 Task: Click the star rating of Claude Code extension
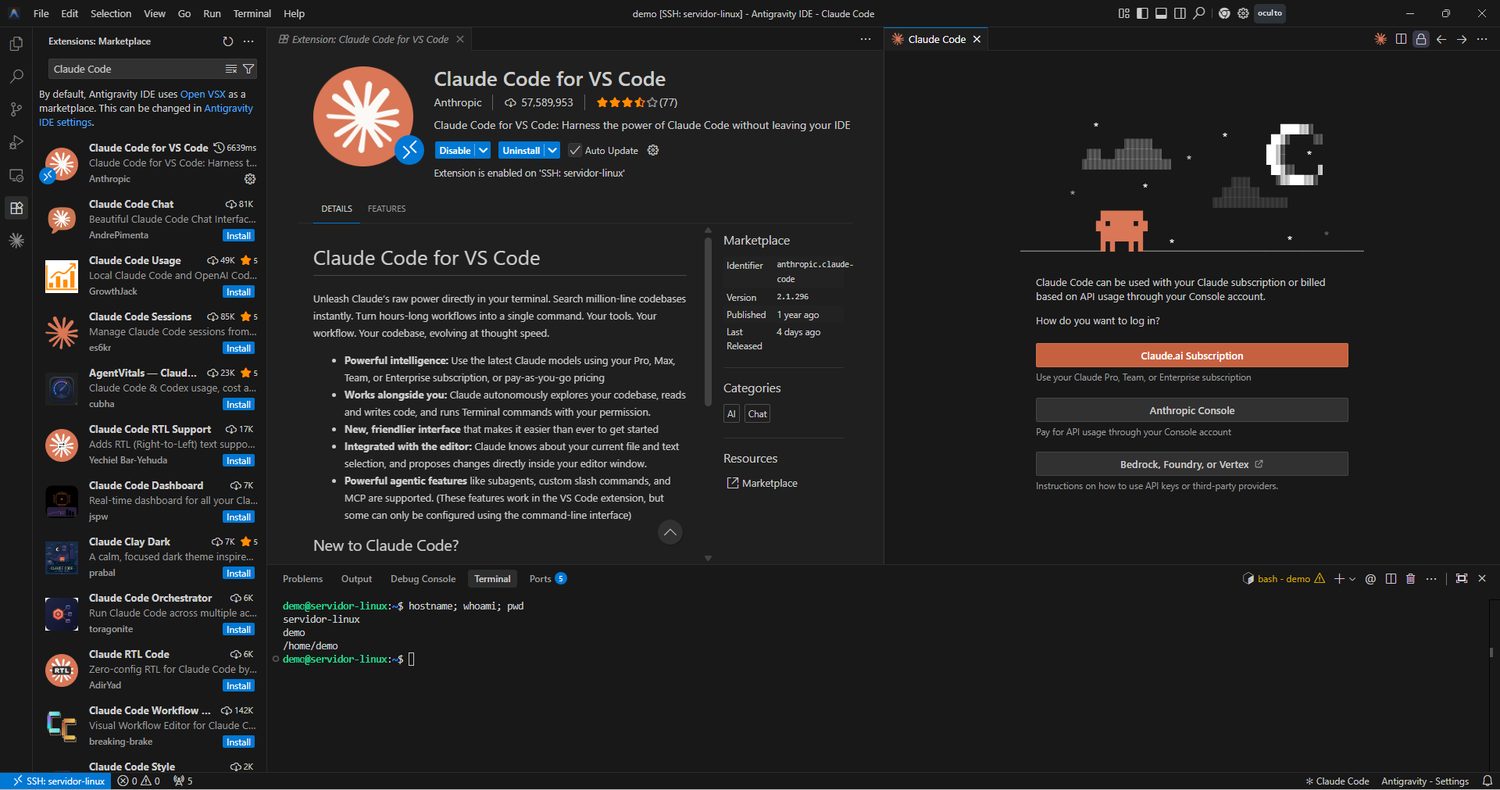click(x=627, y=102)
